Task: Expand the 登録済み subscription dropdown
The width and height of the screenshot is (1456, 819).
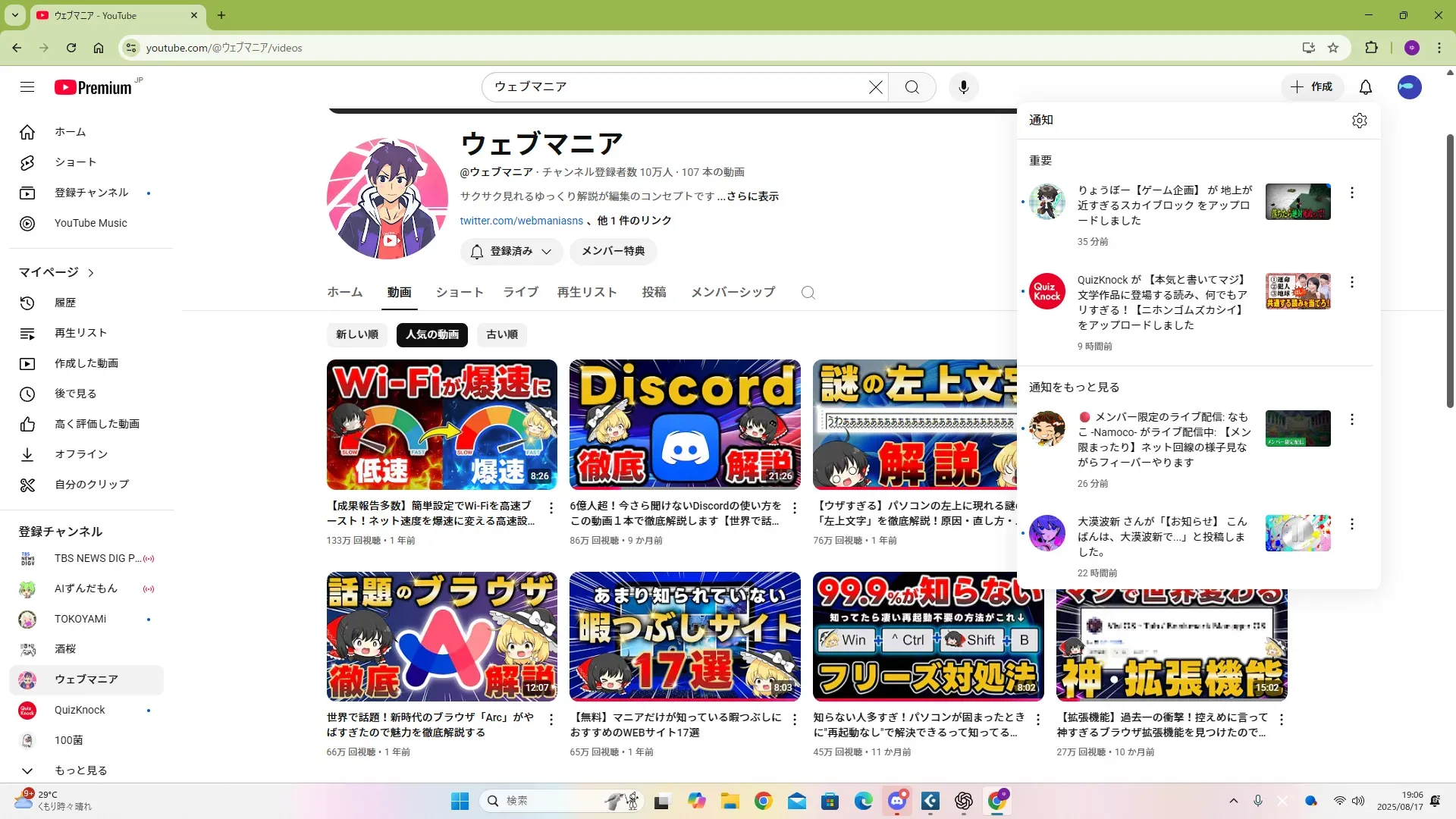Action: (511, 251)
